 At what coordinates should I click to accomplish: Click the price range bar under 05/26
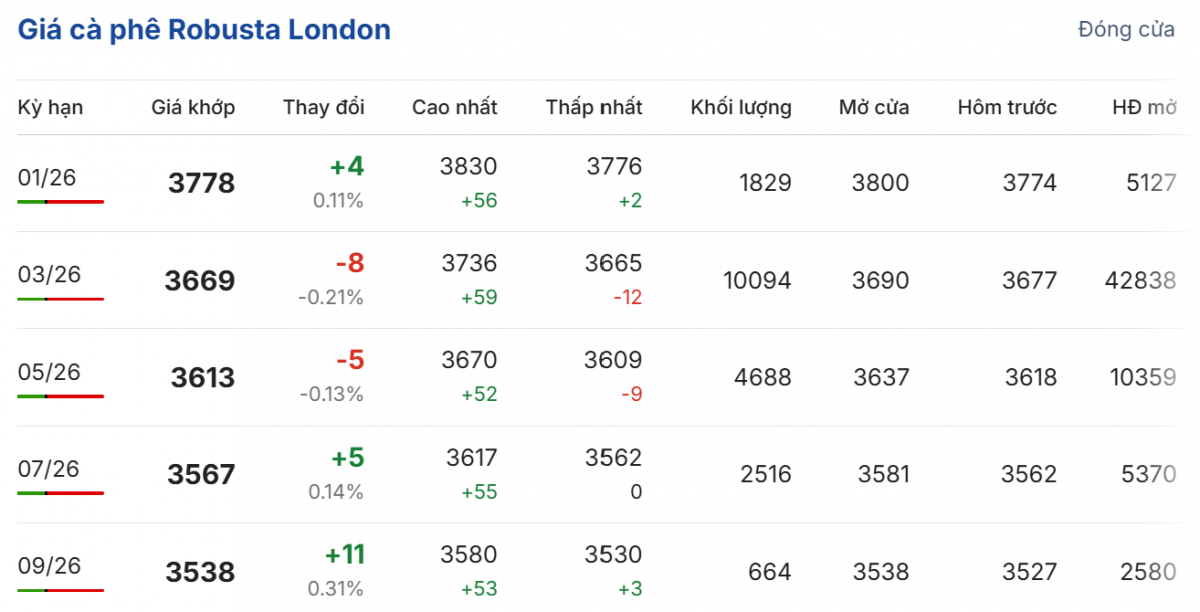pos(60,396)
